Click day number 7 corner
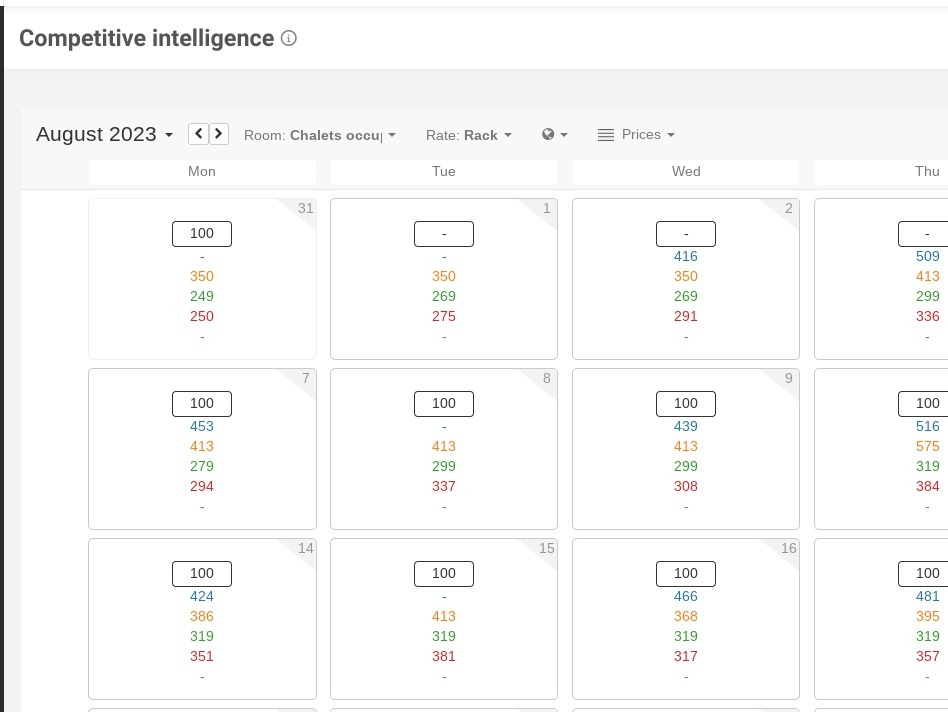The width and height of the screenshot is (948, 712). tap(305, 378)
